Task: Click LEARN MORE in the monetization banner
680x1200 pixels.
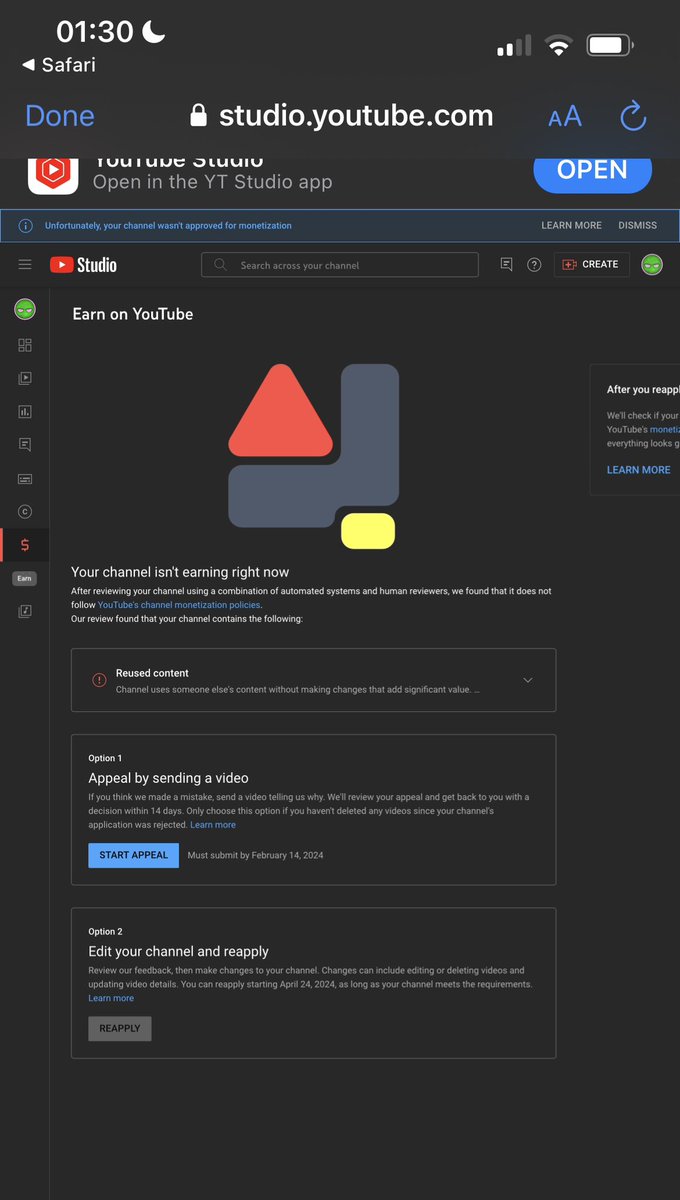Action: click(571, 226)
